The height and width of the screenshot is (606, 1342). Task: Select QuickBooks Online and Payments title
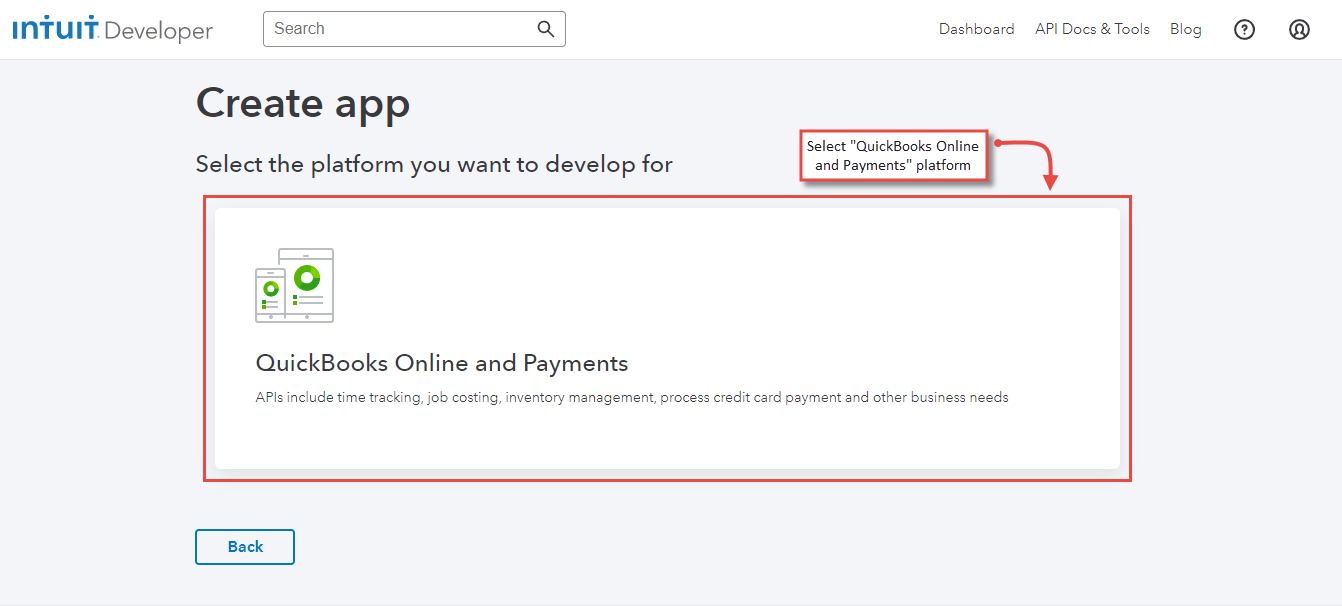coord(442,362)
